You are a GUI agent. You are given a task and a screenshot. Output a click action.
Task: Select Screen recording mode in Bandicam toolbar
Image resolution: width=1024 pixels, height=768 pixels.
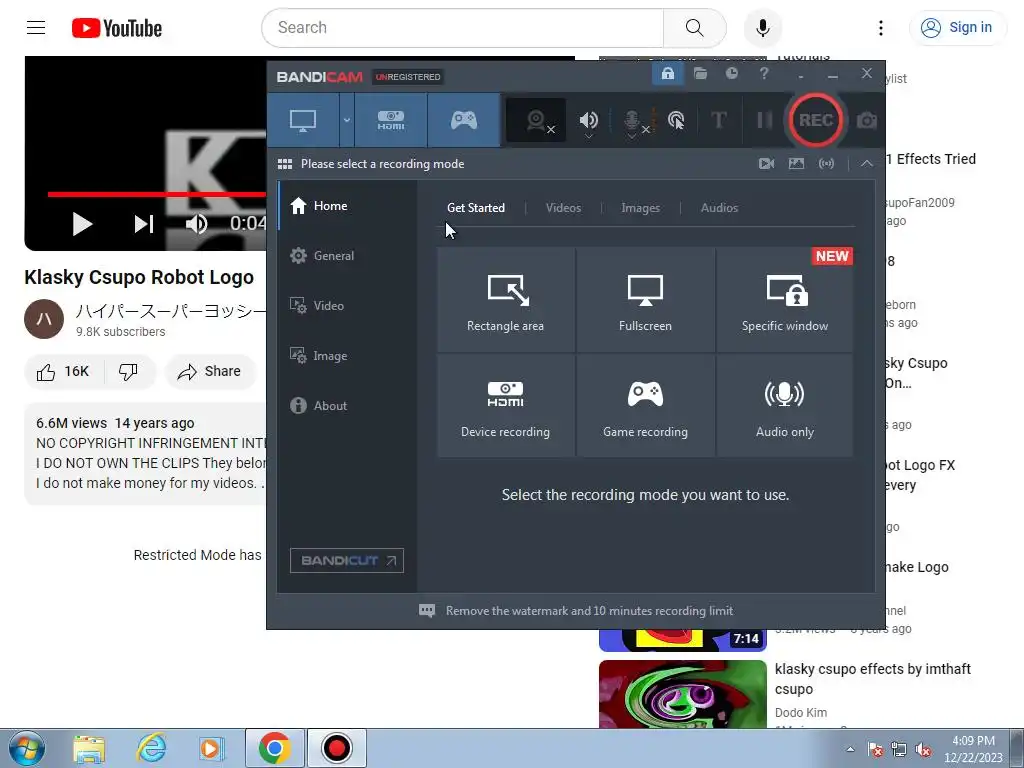(303, 120)
